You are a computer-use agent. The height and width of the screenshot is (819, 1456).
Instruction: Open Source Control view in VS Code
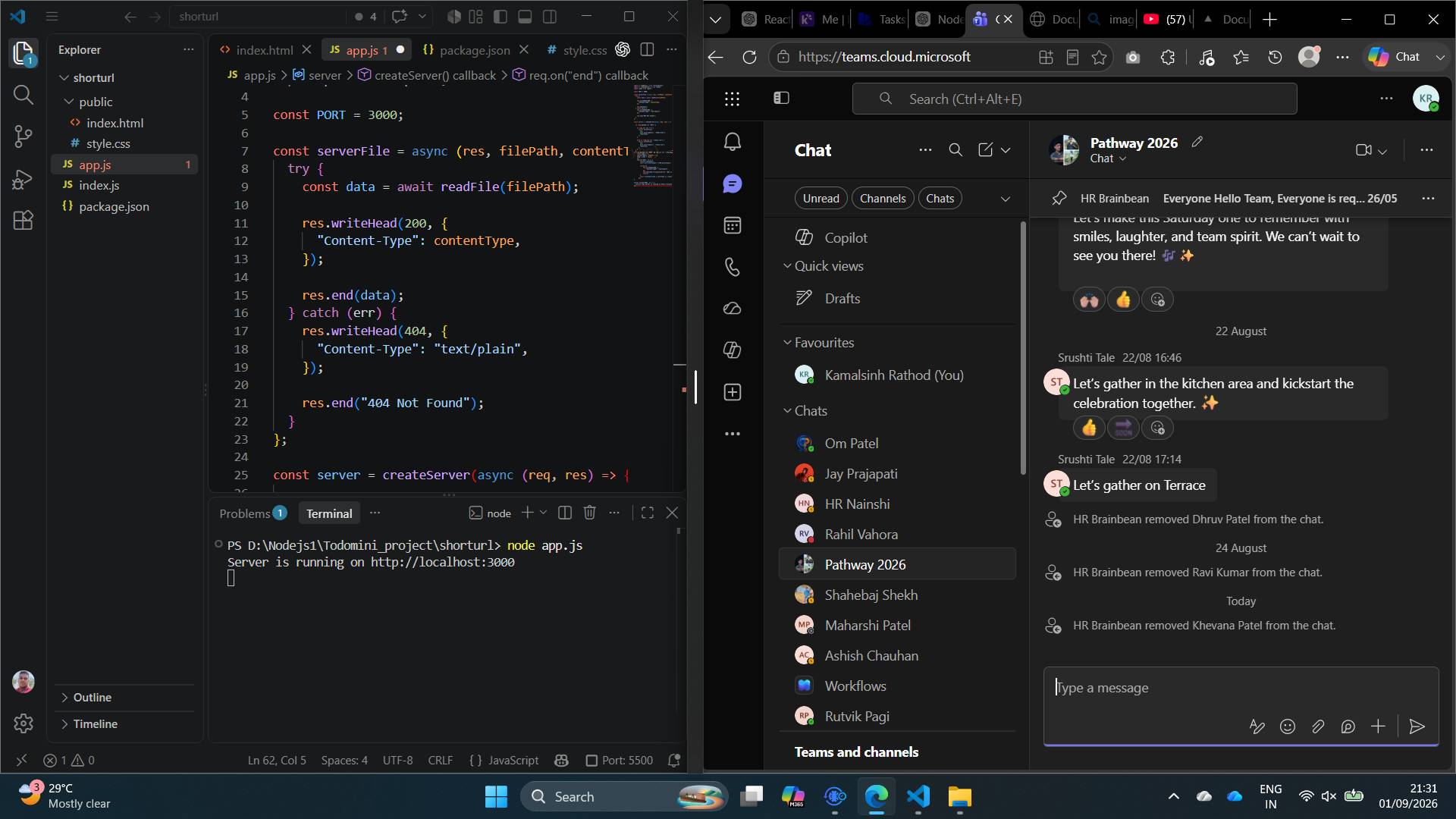pyautogui.click(x=24, y=136)
